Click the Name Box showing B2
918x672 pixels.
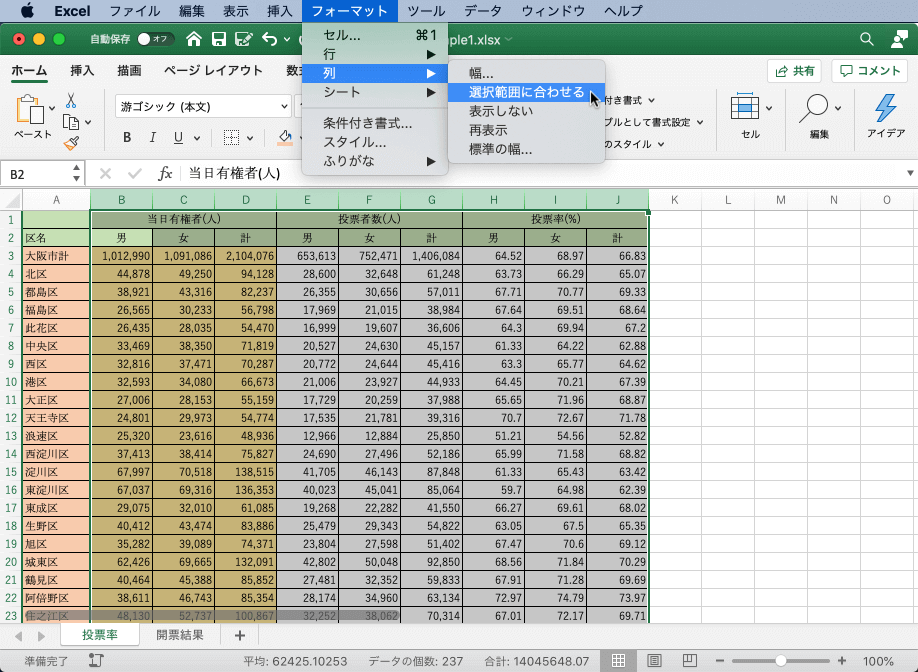(37, 174)
